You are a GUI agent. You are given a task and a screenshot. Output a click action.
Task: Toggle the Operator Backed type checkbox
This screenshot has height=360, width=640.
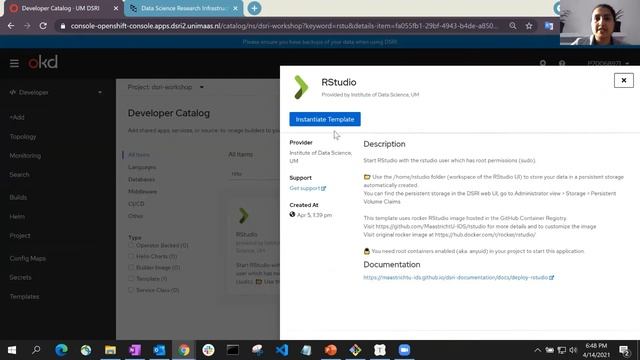pos(131,245)
